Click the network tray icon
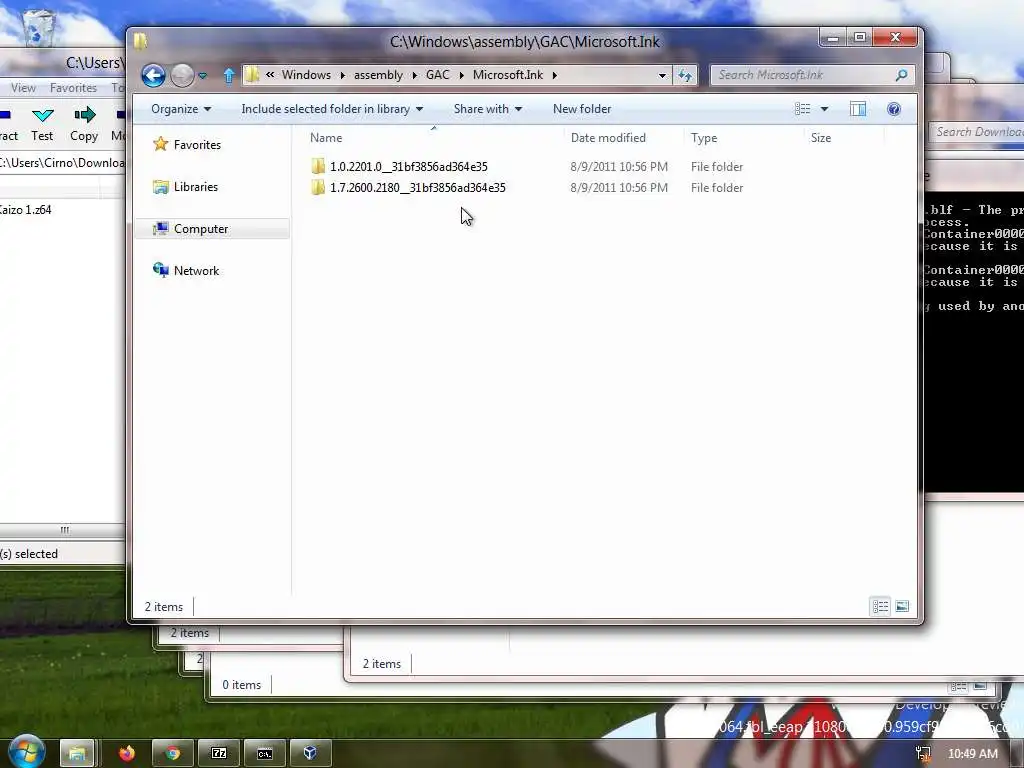1024x768 pixels. pyautogui.click(x=923, y=754)
